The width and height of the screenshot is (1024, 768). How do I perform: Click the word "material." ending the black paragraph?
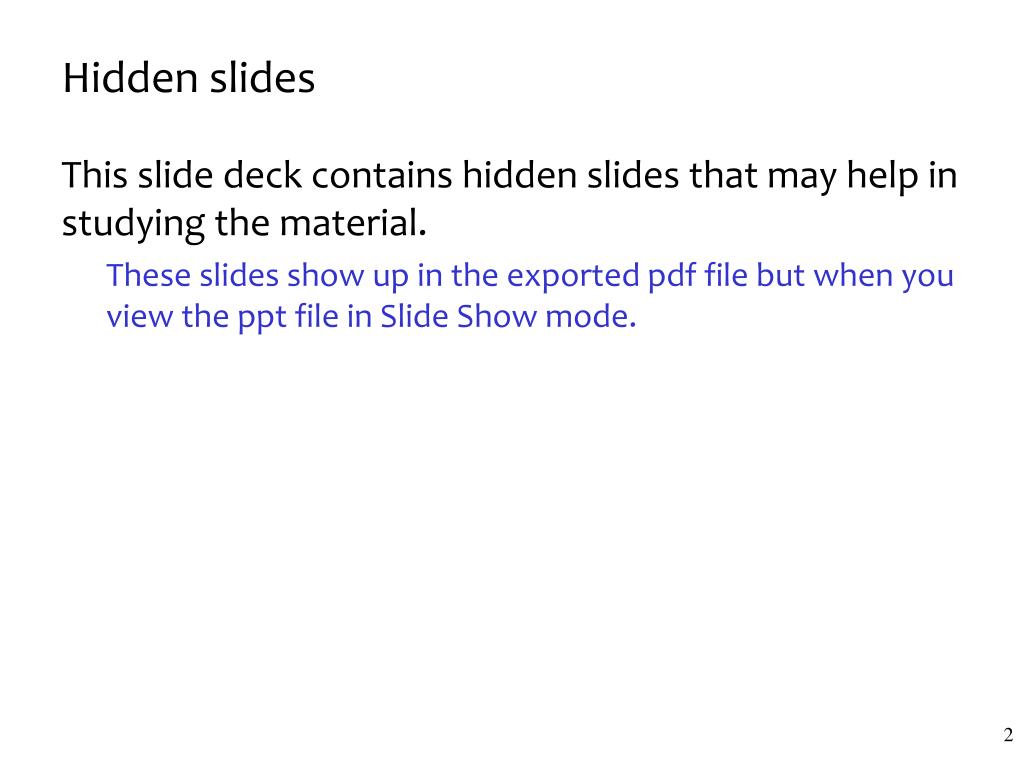353,223
